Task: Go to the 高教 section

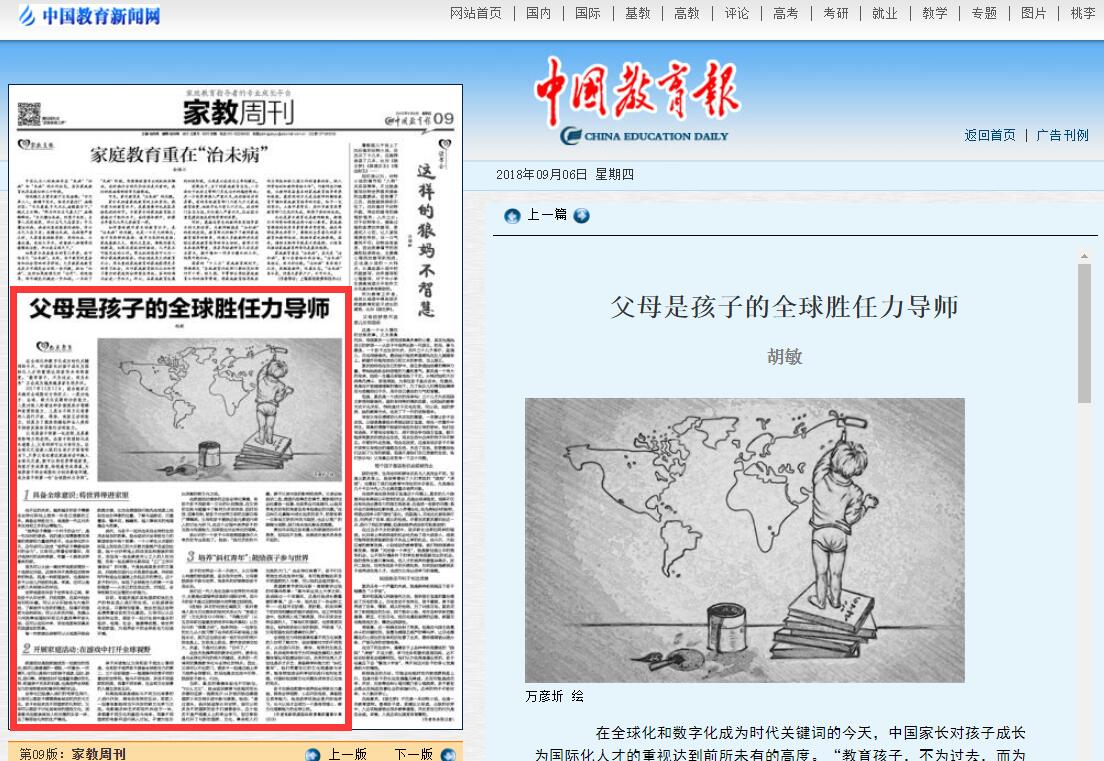Action: point(687,13)
